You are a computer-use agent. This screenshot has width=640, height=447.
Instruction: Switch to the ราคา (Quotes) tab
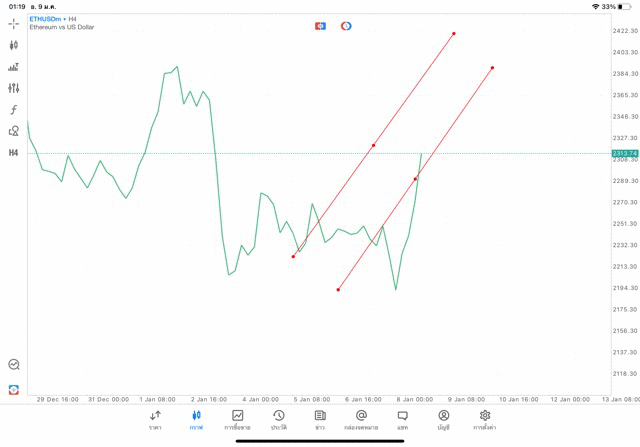[155, 420]
